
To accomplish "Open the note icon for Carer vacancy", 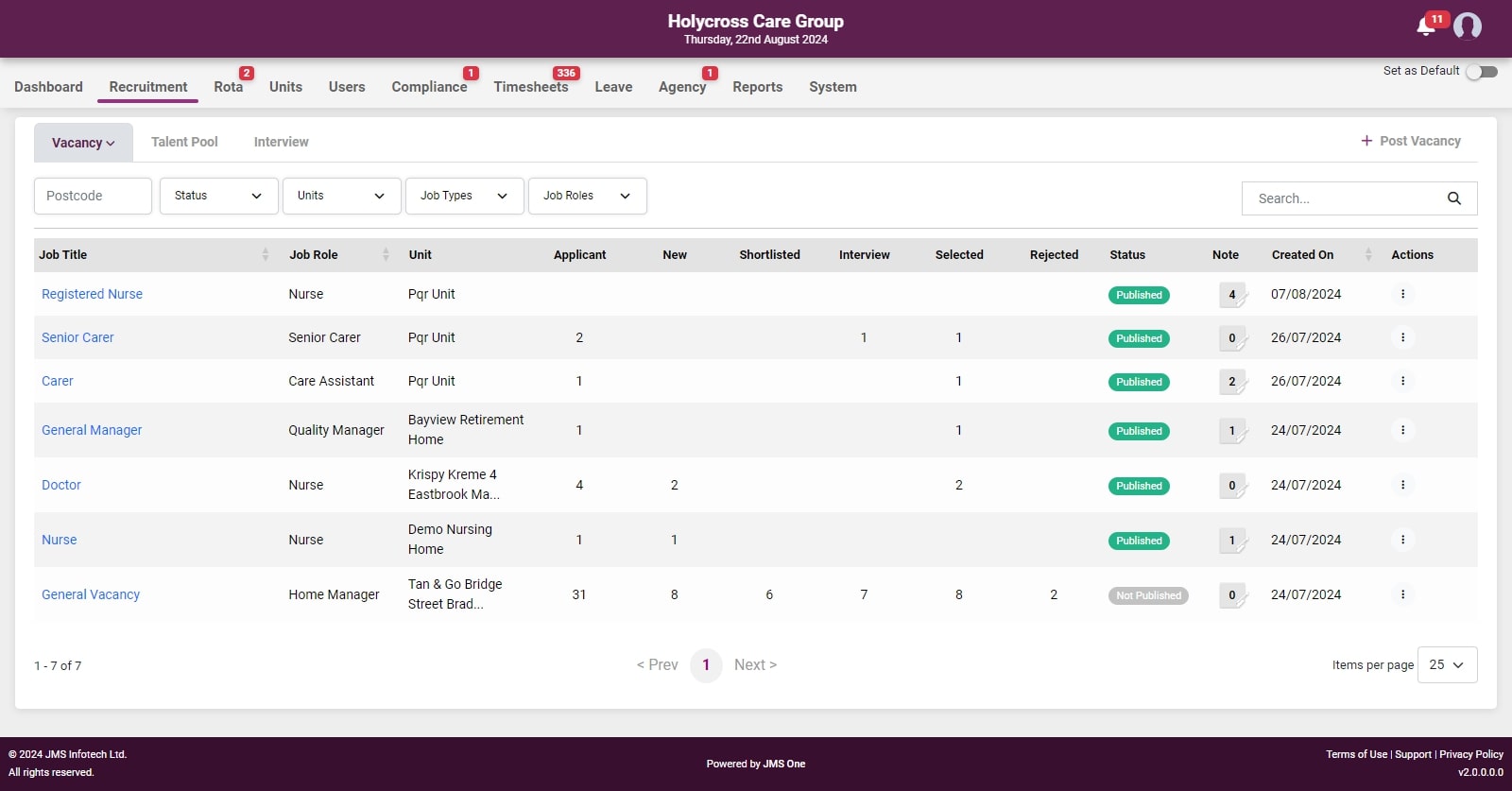I will (x=1232, y=382).
